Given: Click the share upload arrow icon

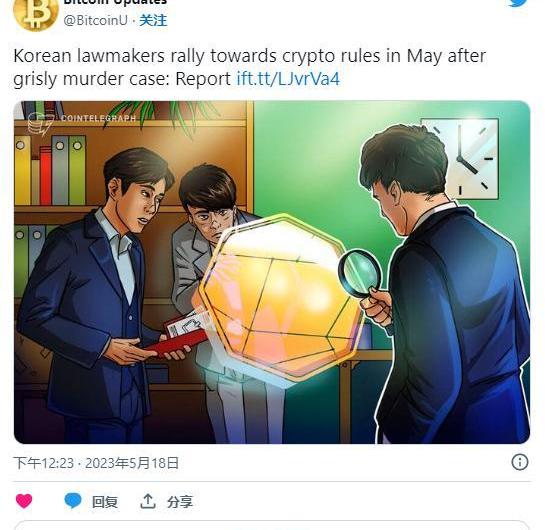Looking at the screenshot, I should (148, 501).
